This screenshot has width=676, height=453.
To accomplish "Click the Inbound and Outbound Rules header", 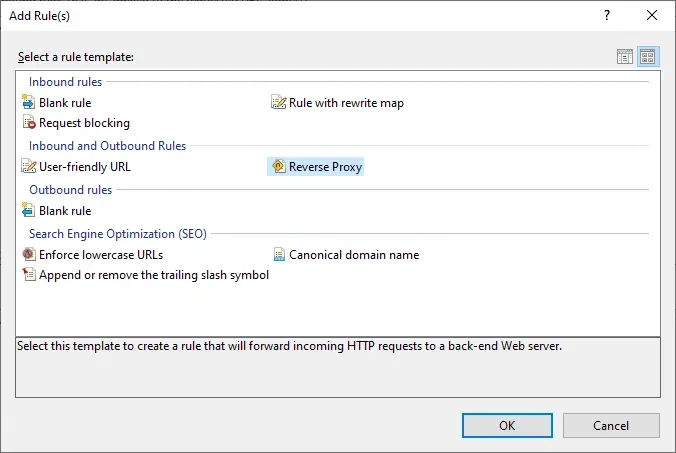I will tap(107, 146).
